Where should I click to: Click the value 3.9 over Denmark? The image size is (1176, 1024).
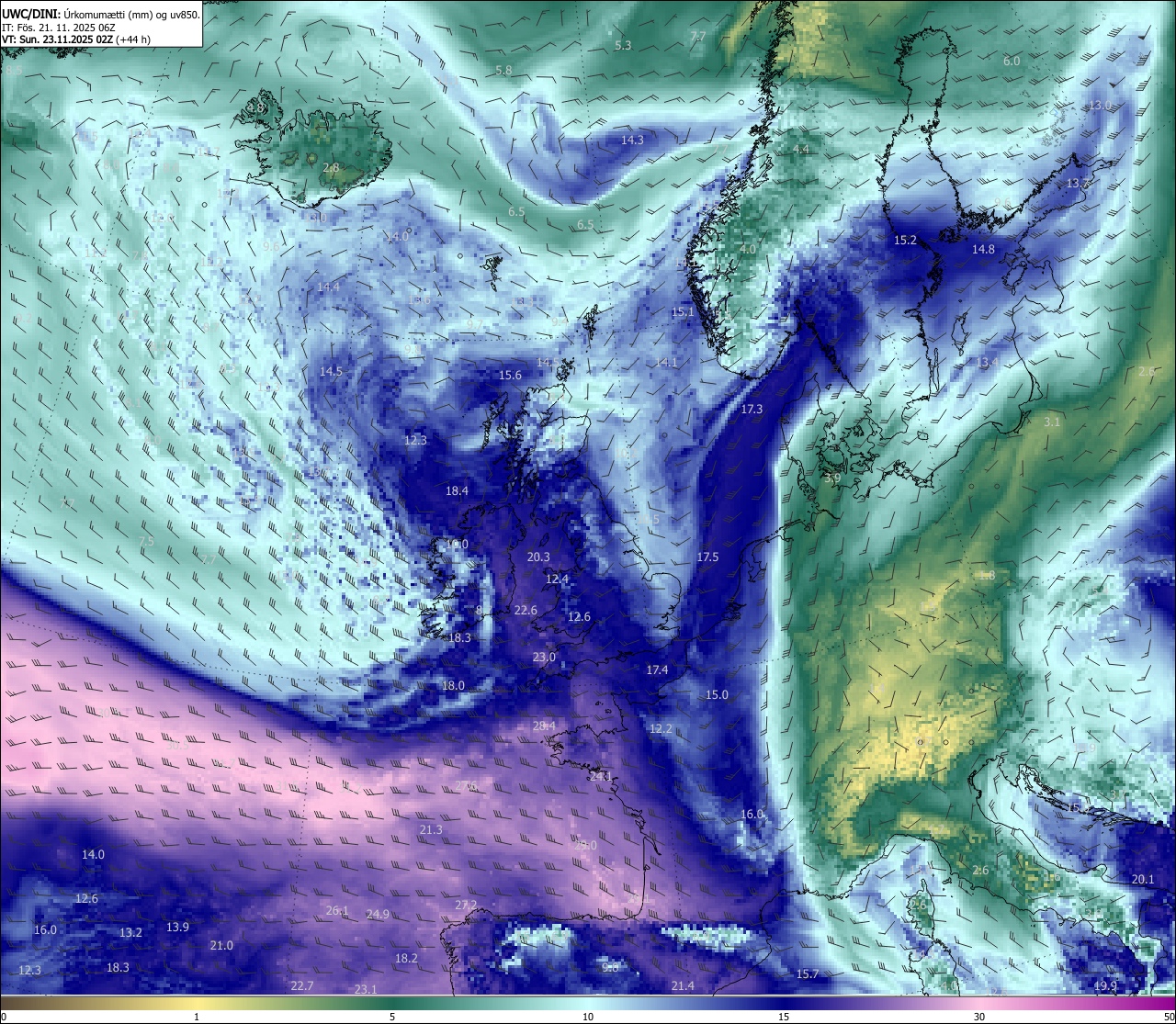click(x=832, y=478)
